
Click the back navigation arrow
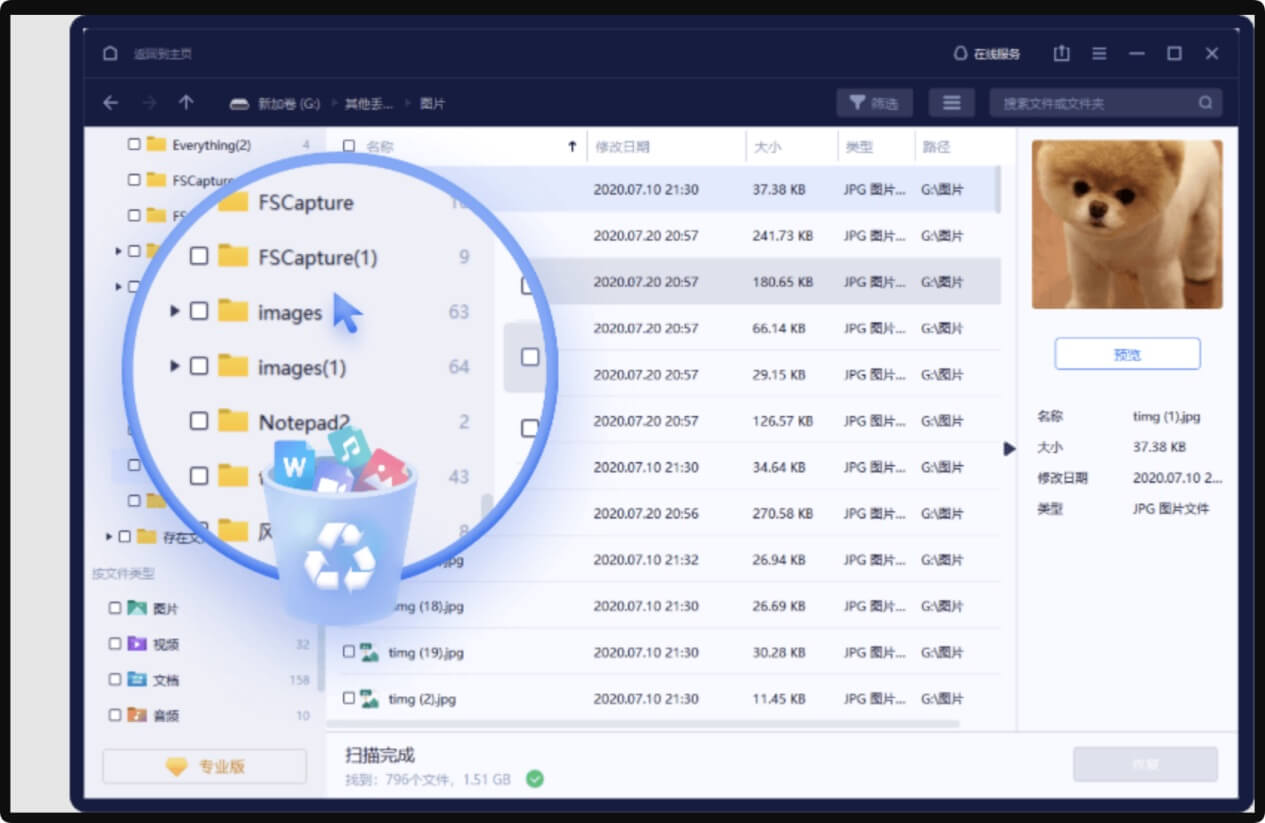(111, 102)
